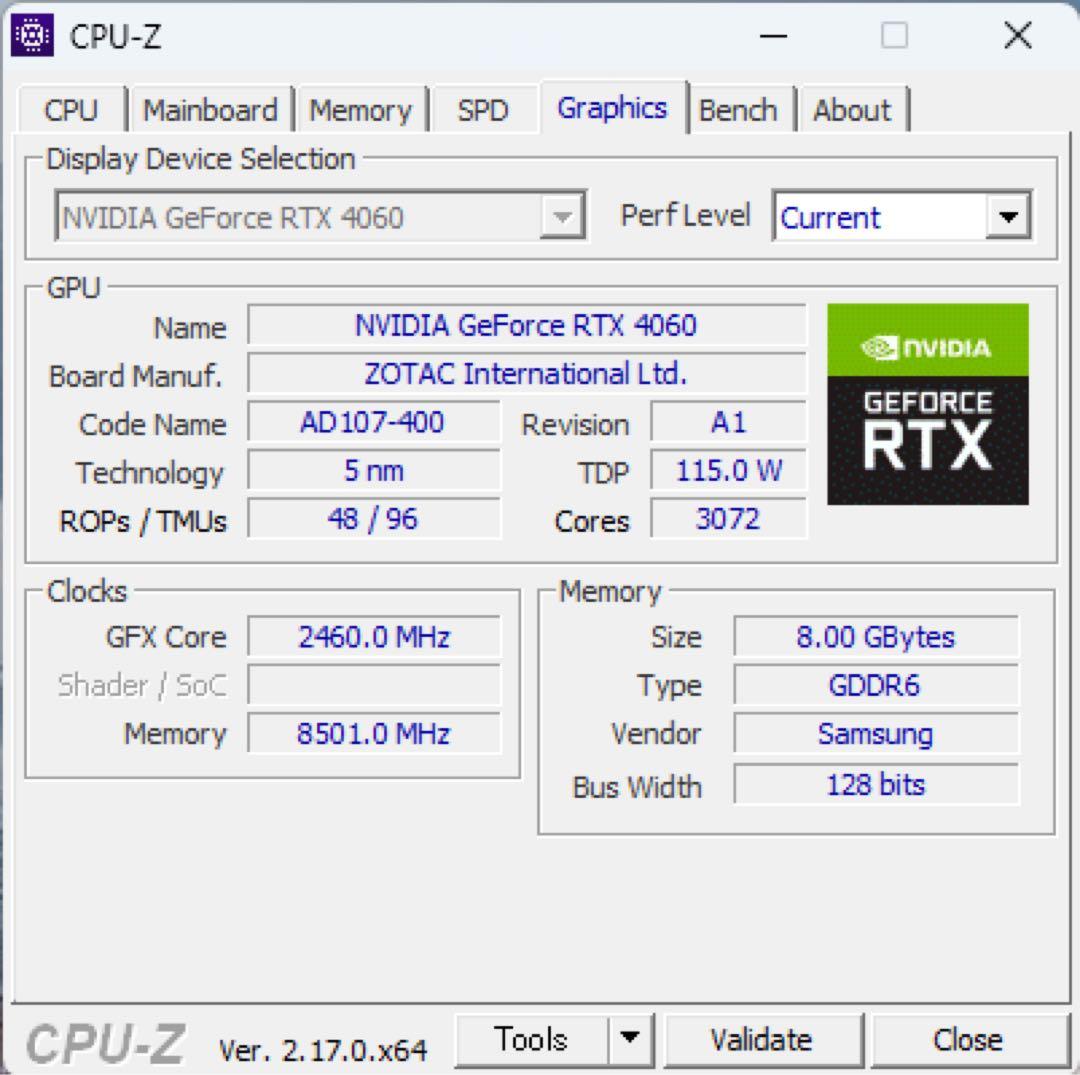Open the Mainboard tab
The height and width of the screenshot is (1075, 1080).
tap(210, 110)
